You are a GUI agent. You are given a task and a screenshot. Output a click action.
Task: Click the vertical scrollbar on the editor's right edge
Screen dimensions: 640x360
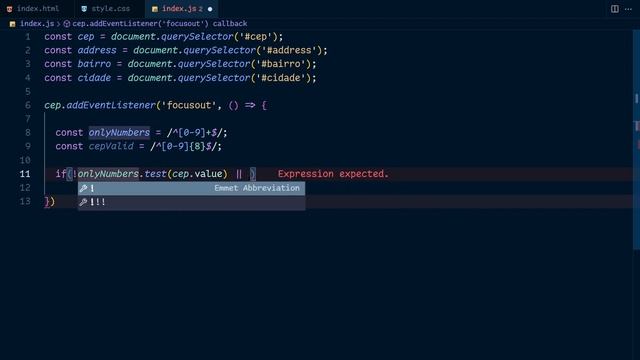tap(636, 139)
